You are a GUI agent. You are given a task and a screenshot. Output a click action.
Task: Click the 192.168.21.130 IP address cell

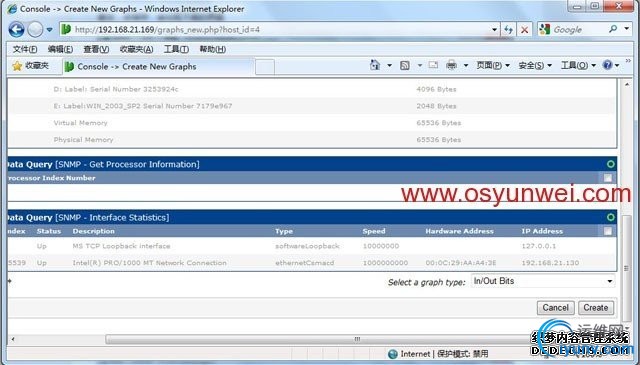(x=550, y=263)
